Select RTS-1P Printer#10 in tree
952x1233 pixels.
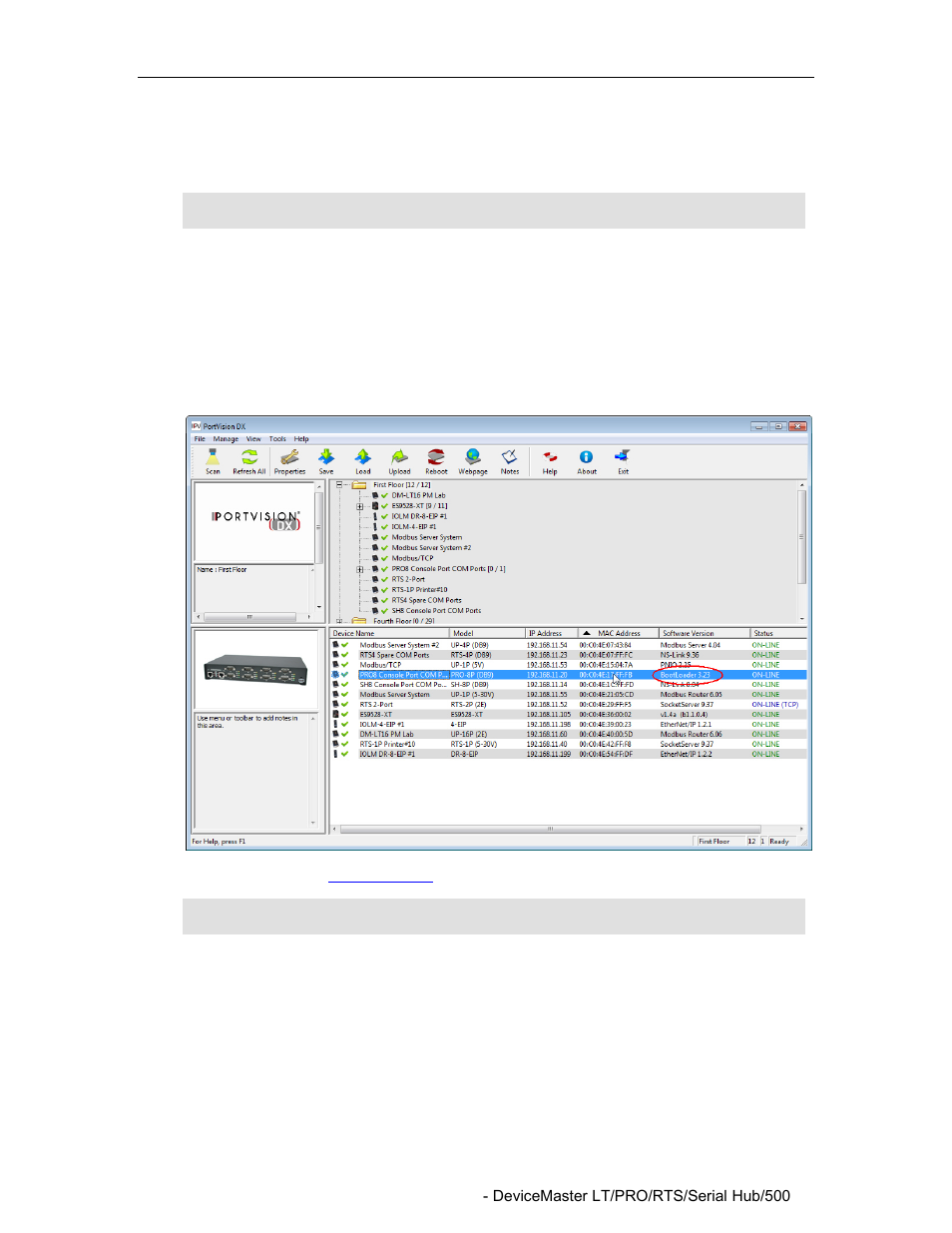419,590
